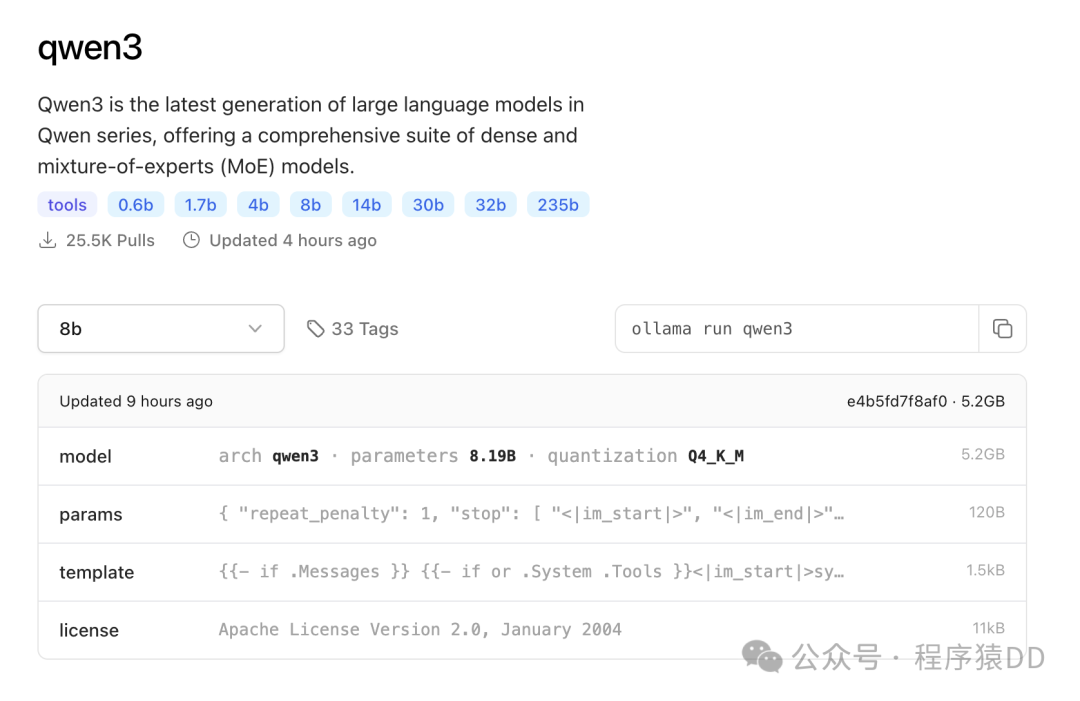Click the Updated 9 hours ago text
The height and width of the screenshot is (701, 1080).
click(x=136, y=401)
